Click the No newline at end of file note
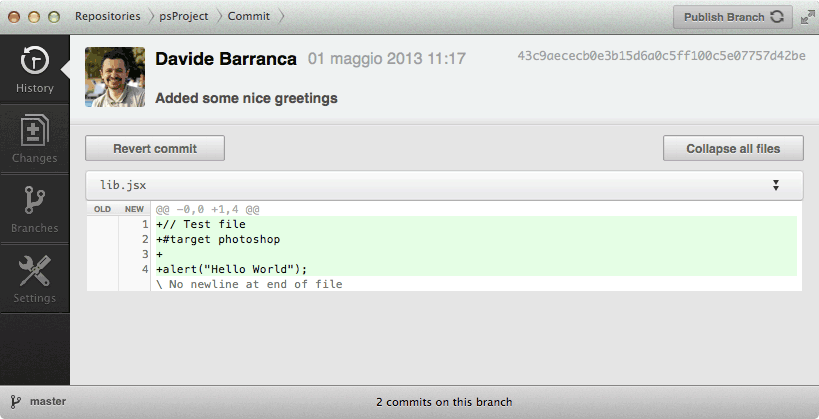The width and height of the screenshot is (819, 419). (x=249, y=284)
